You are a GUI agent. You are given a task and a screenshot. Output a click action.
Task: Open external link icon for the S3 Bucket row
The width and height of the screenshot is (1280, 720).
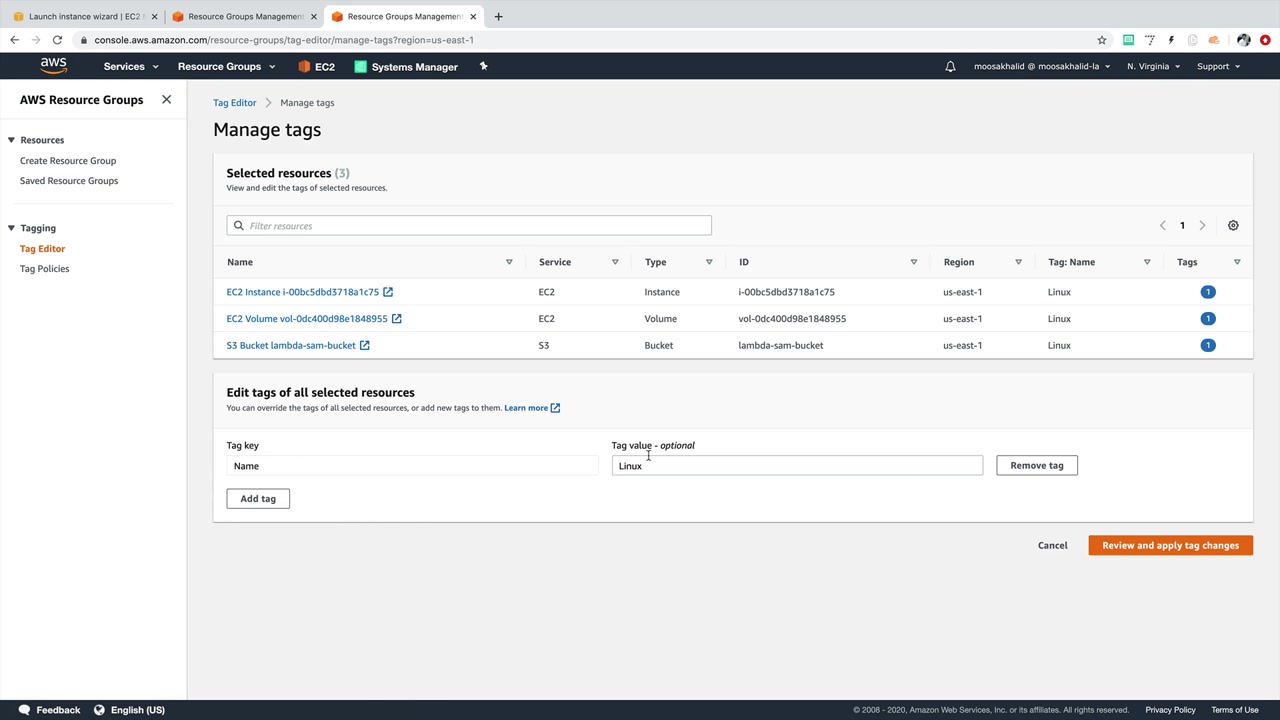[x=365, y=345]
